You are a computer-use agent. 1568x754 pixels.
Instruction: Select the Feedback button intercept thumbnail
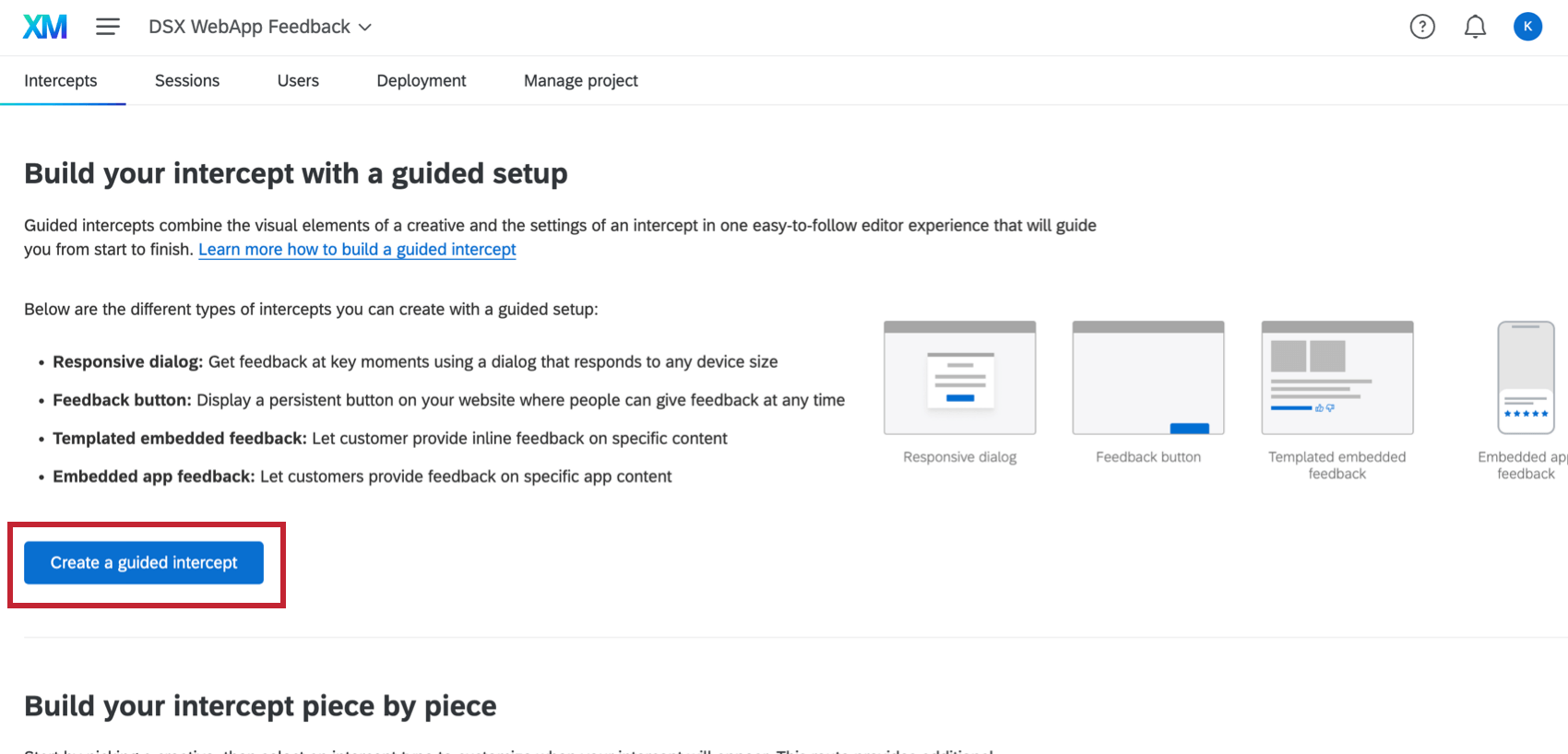(x=1147, y=376)
